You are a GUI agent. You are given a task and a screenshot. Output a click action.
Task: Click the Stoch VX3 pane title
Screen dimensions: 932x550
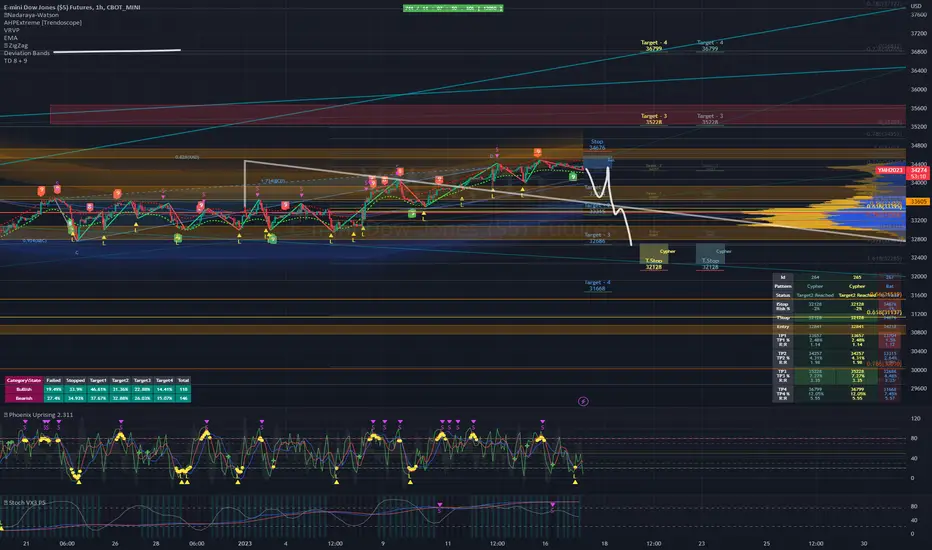[x=25, y=502]
